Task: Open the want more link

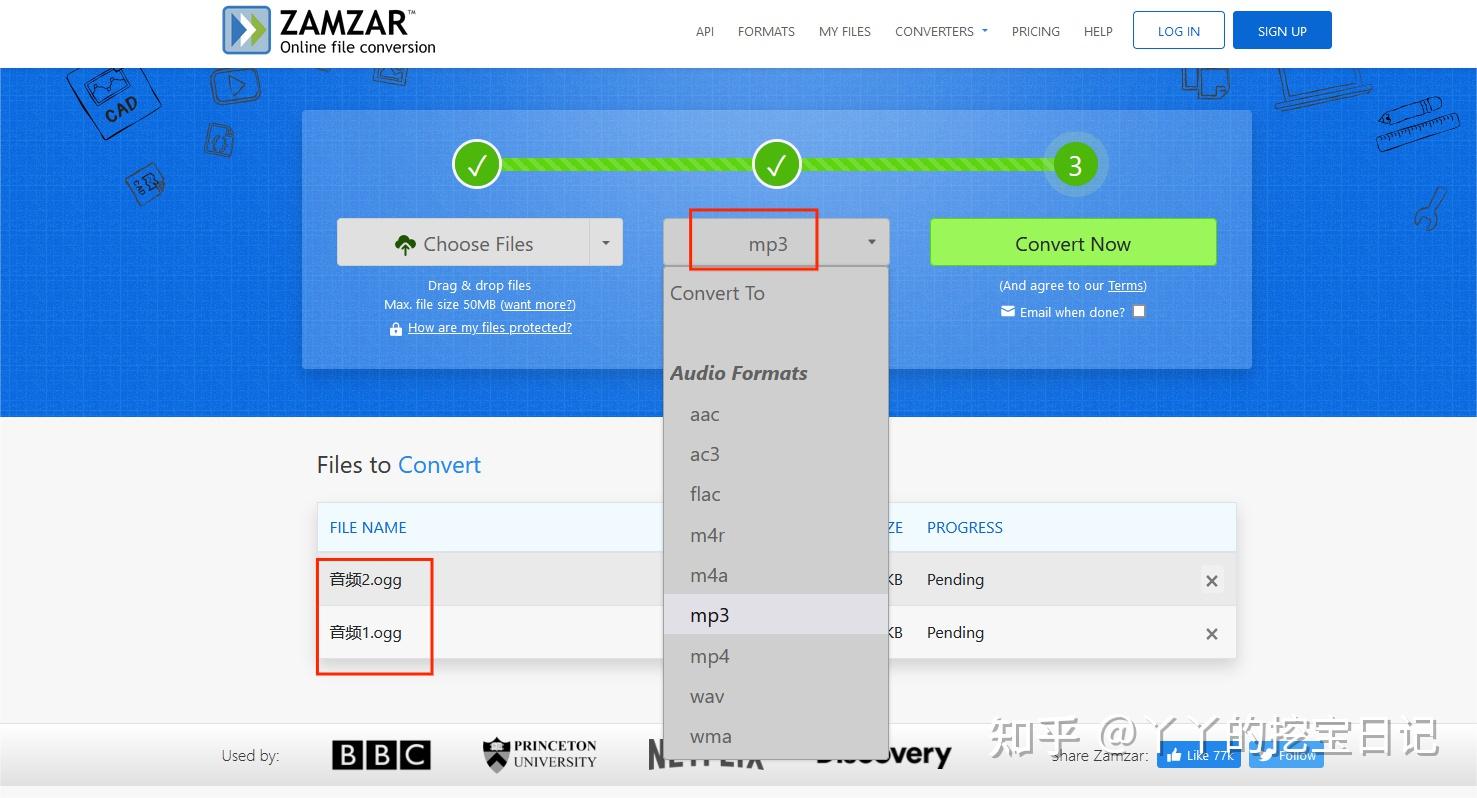Action: pos(538,305)
